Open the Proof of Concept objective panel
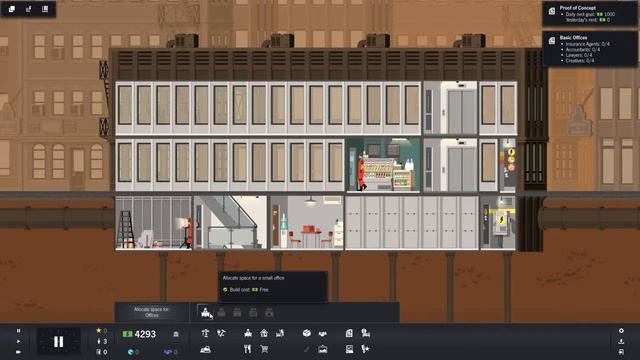Image resolution: width=640 pixels, height=360 pixels. point(589,14)
